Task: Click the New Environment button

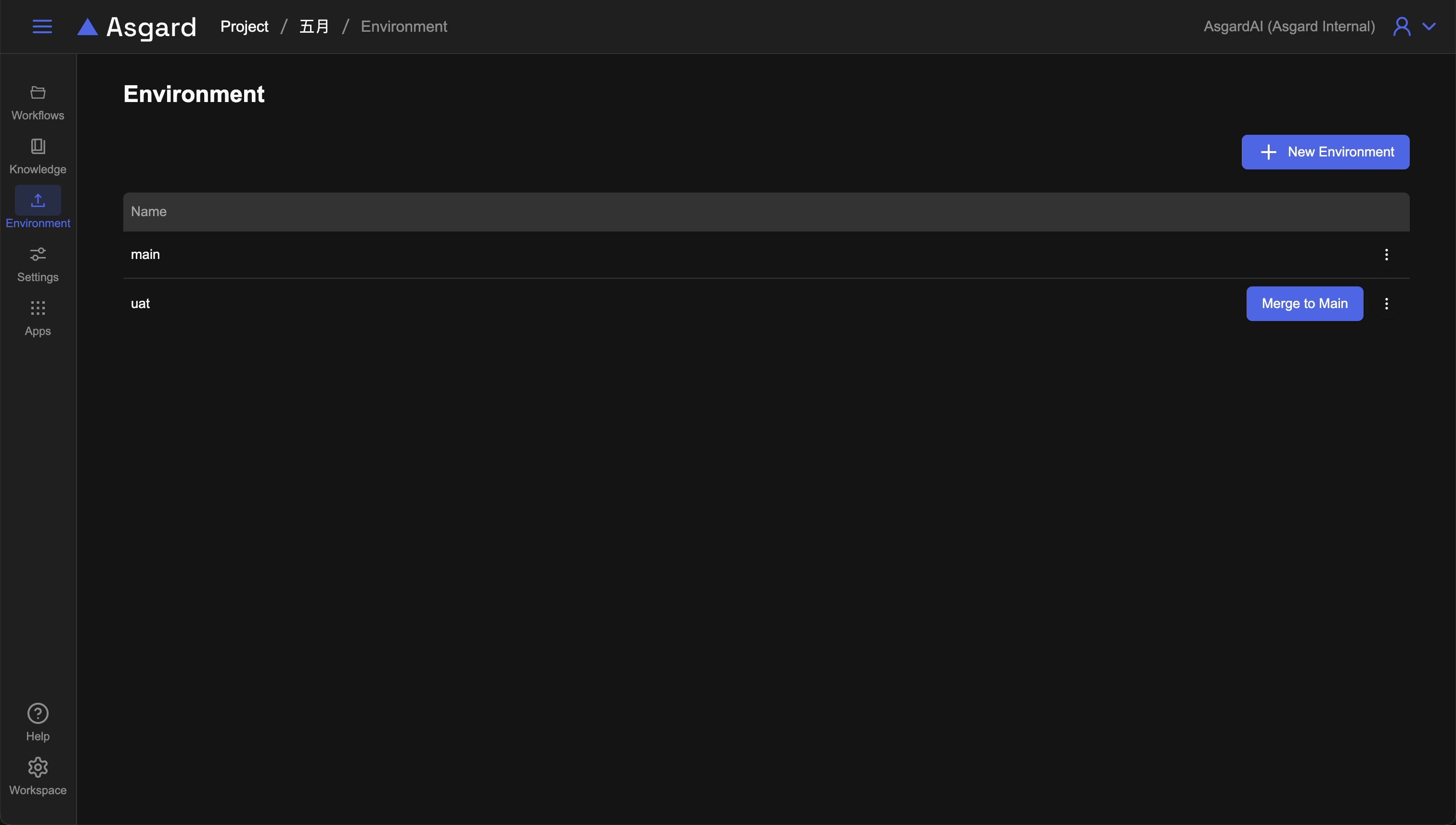Action: tap(1325, 152)
